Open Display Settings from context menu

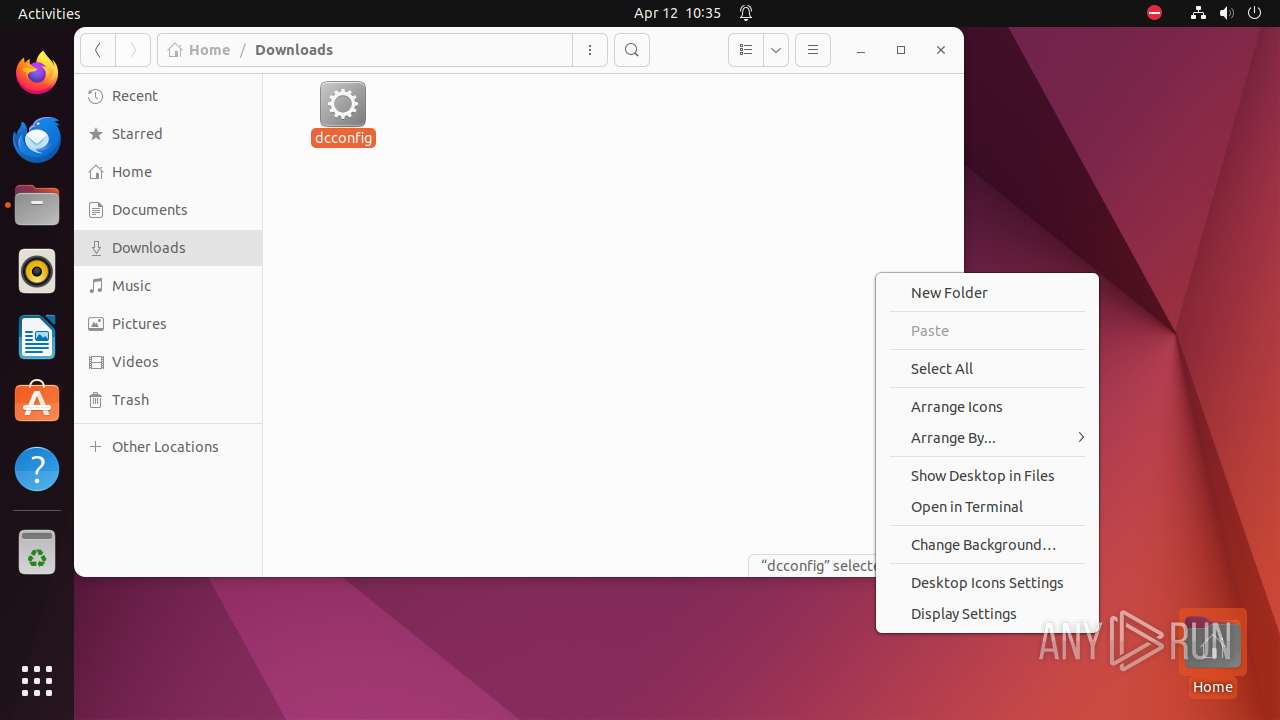(x=987, y=614)
